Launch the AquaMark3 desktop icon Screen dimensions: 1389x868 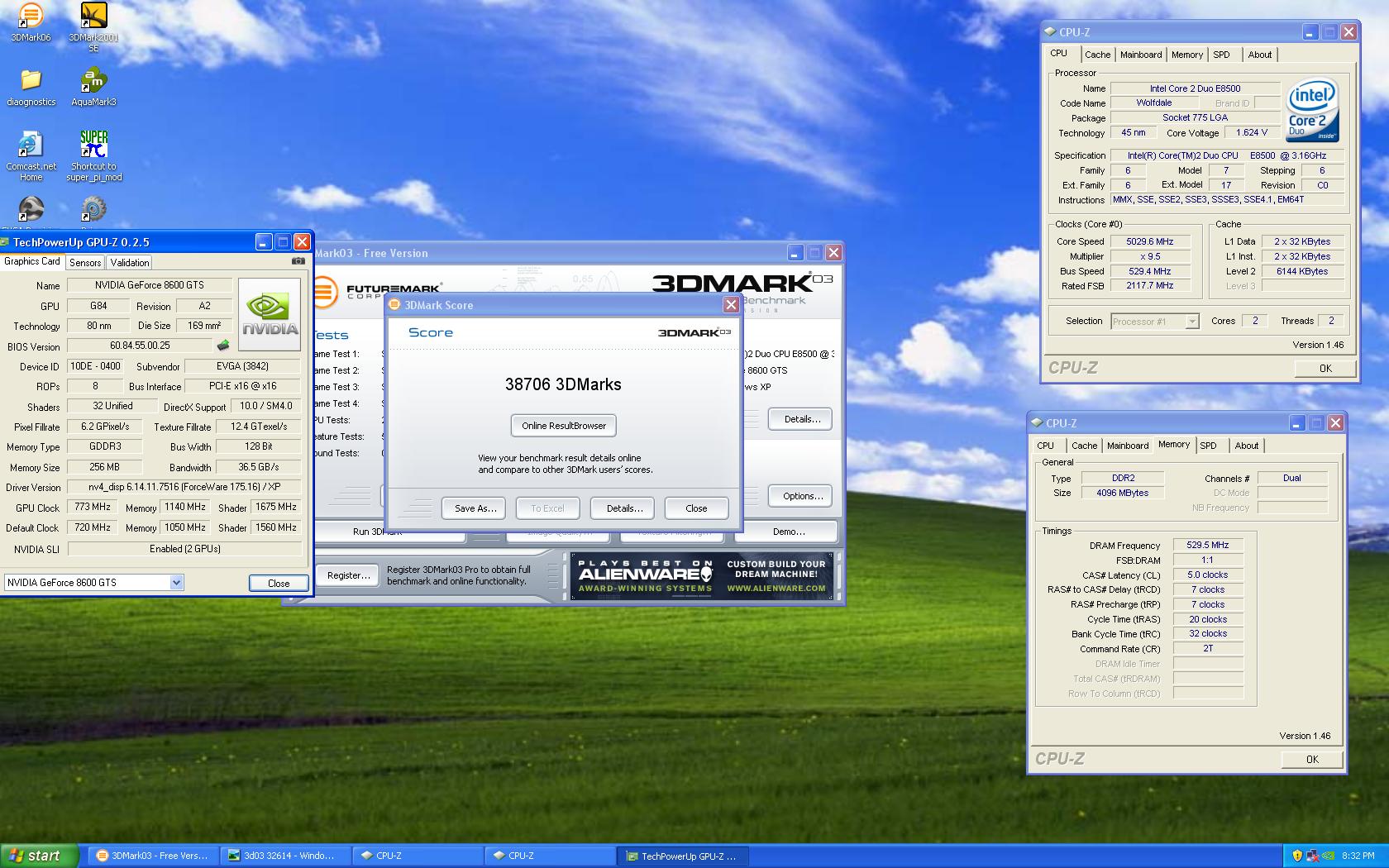[93, 88]
